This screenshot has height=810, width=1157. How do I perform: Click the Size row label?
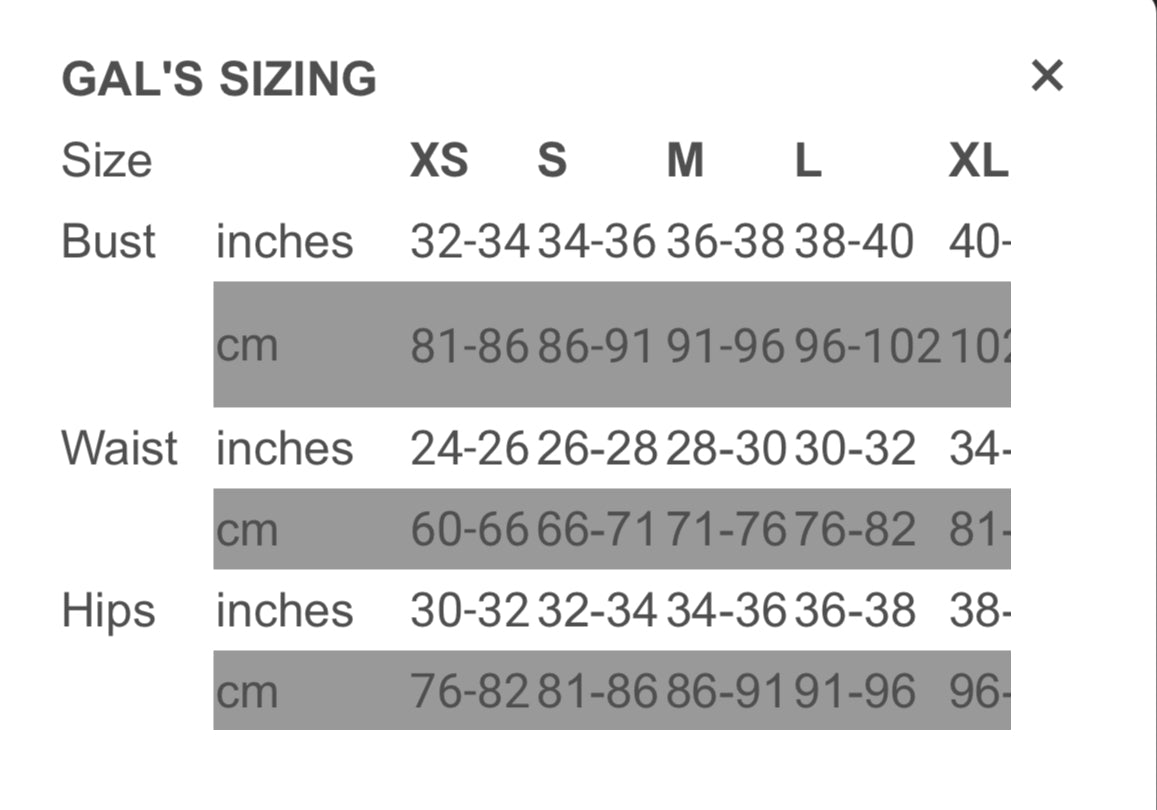tap(106, 160)
